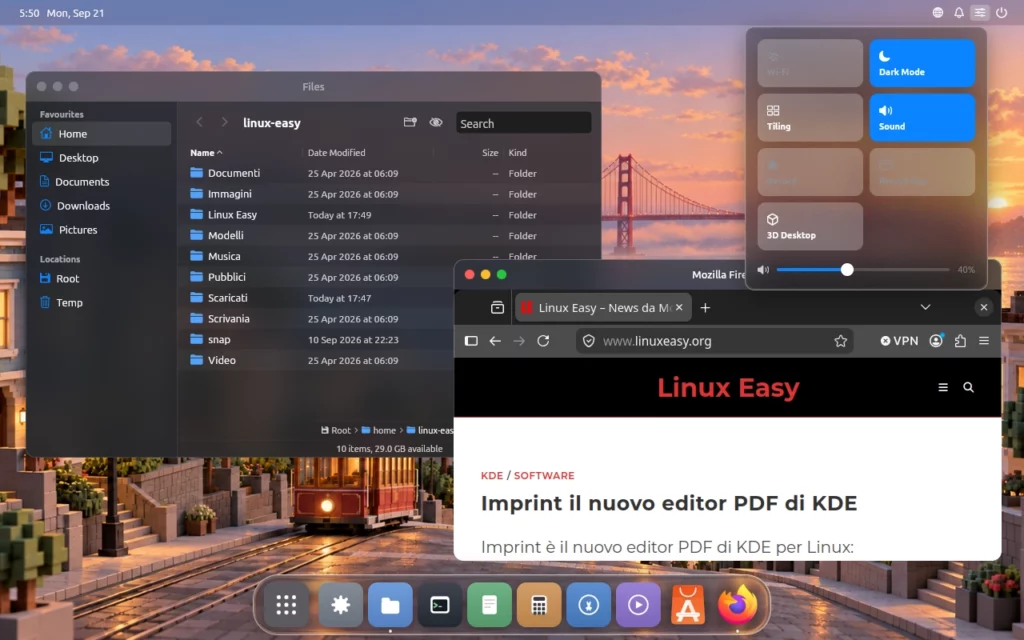The height and width of the screenshot is (640, 1024).
Task: Click the clock and date in top bar
Action: pos(61,13)
